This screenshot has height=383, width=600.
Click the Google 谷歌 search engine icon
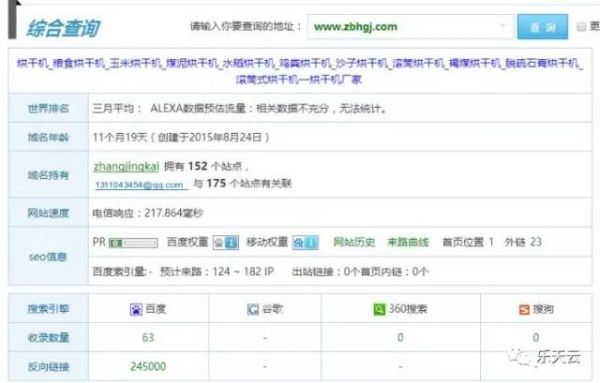(253, 309)
